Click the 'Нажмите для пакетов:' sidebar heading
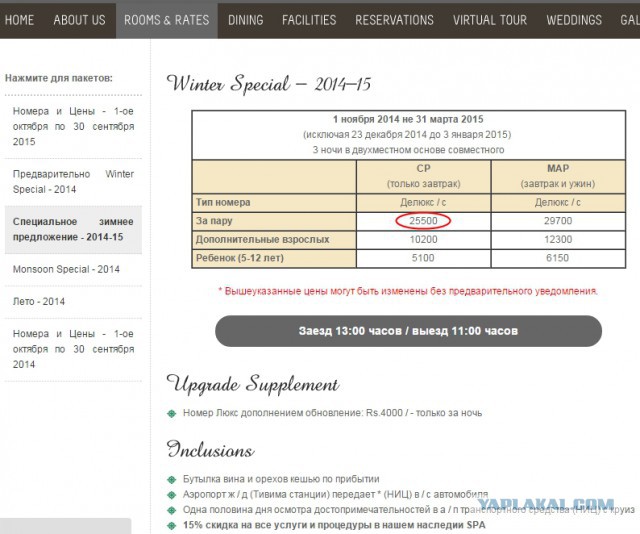The image size is (640, 534). coord(59,78)
